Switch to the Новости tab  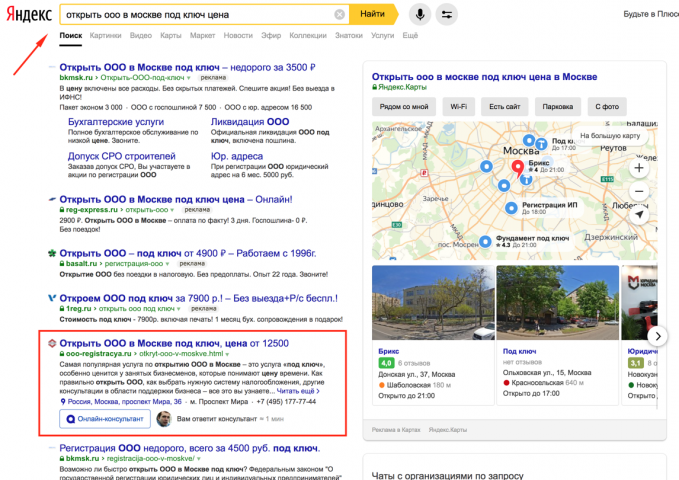pyautogui.click(x=238, y=36)
